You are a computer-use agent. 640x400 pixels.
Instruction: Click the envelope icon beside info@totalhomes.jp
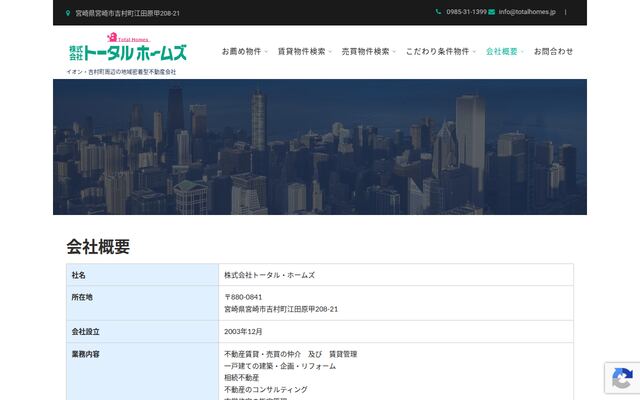click(491, 12)
